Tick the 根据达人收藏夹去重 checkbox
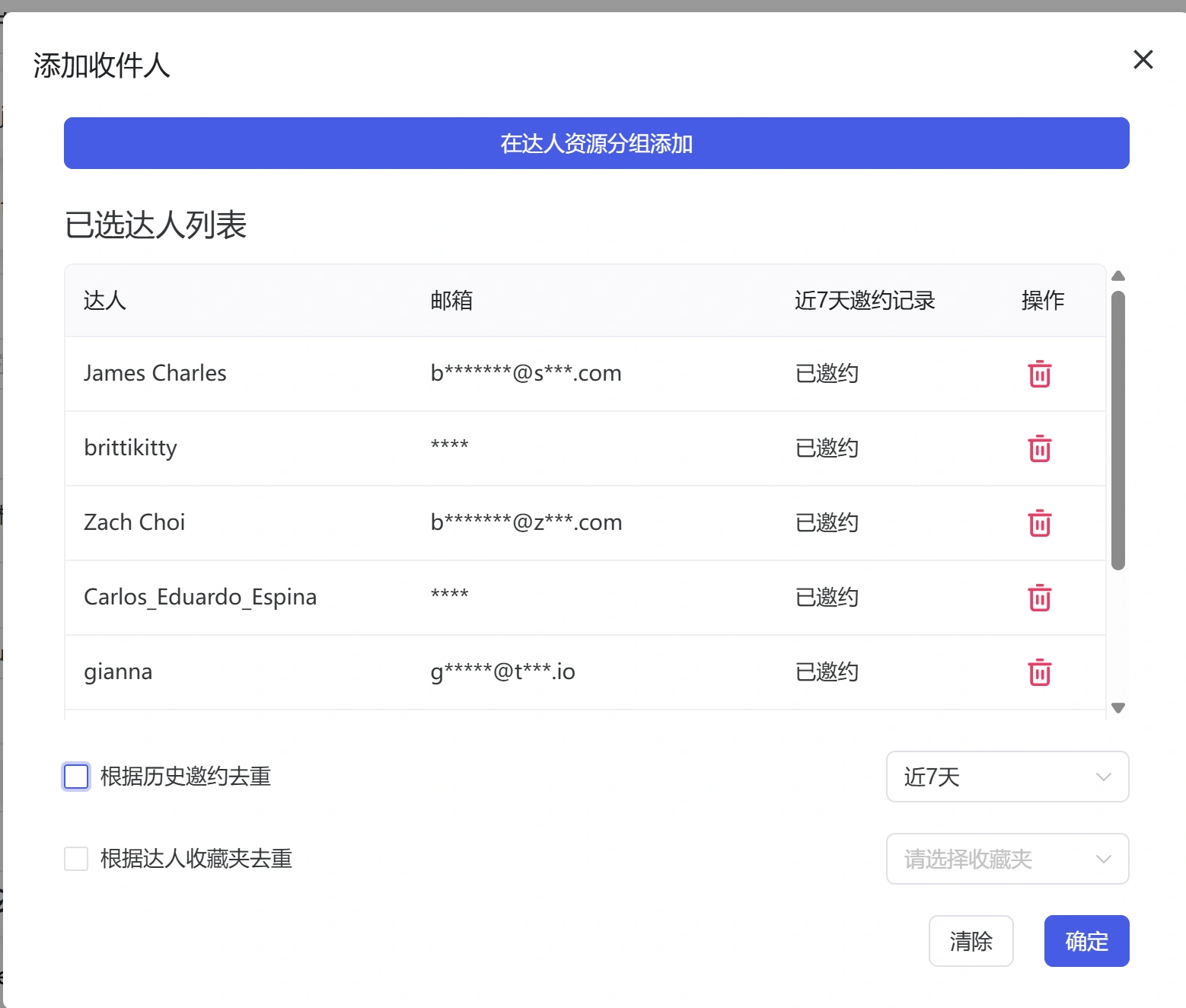The width and height of the screenshot is (1186, 1008). pyautogui.click(x=76, y=859)
